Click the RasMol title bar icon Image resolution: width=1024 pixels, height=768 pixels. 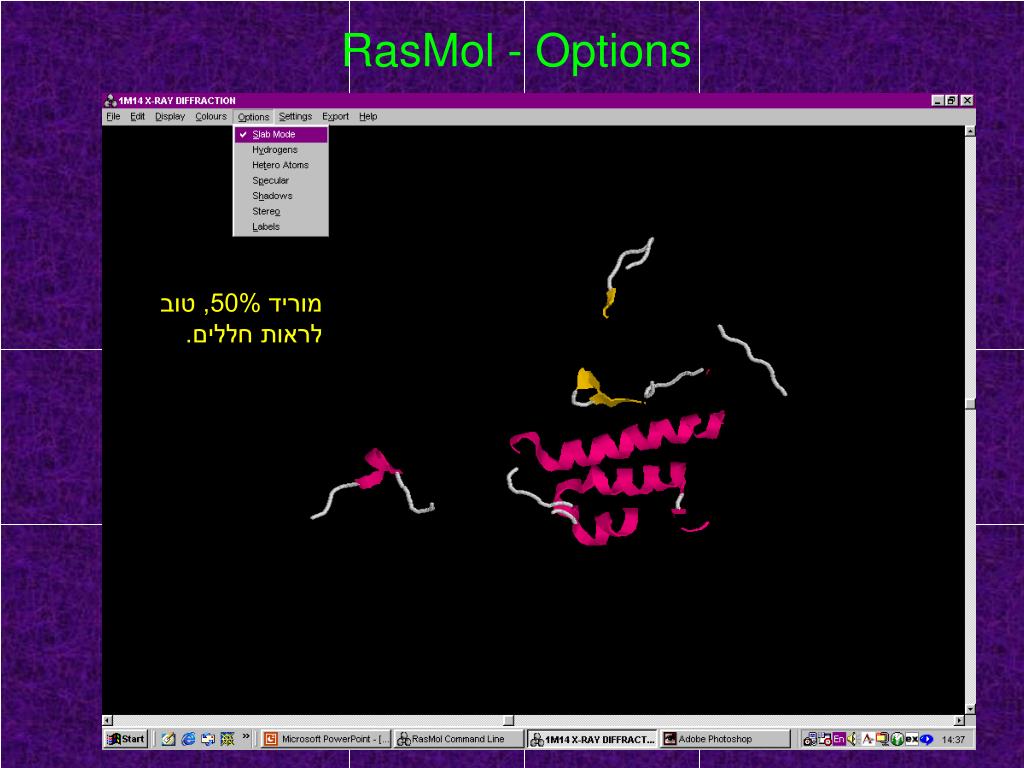click(x=110, y=100)
